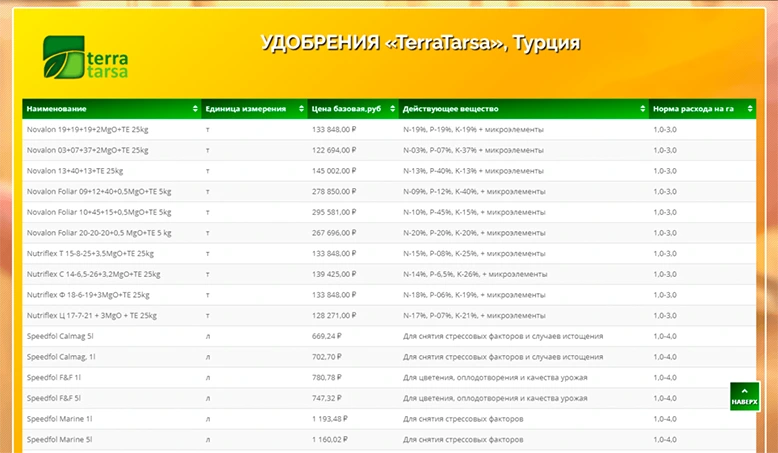Click N-09%, P-12%, K-40% composition cell

pyautogui.click(x=474, y=192)
